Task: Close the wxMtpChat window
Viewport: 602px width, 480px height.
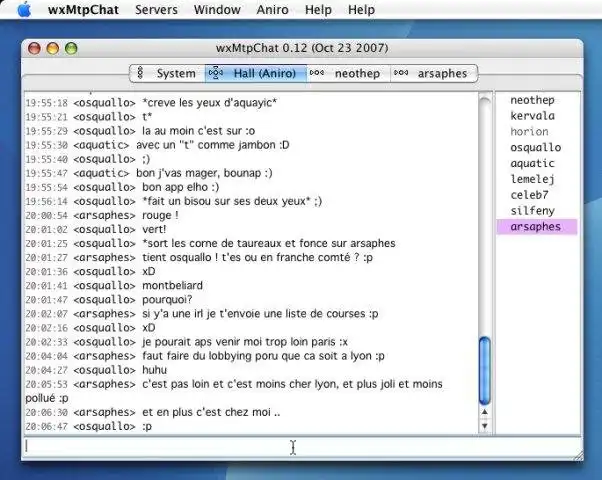Action: tap(34, 48)
